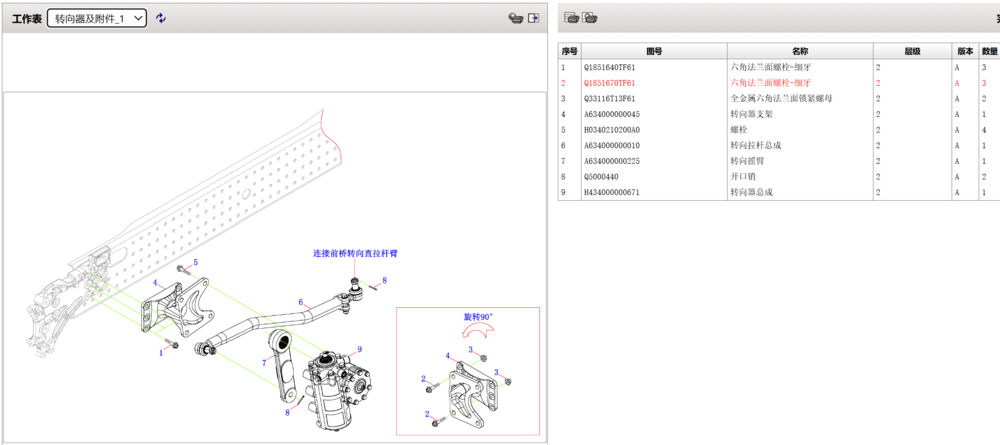1000x445 pixels.
Task: Click the 层级 column header
Action: pyautogui.click(x=912, y=51)
